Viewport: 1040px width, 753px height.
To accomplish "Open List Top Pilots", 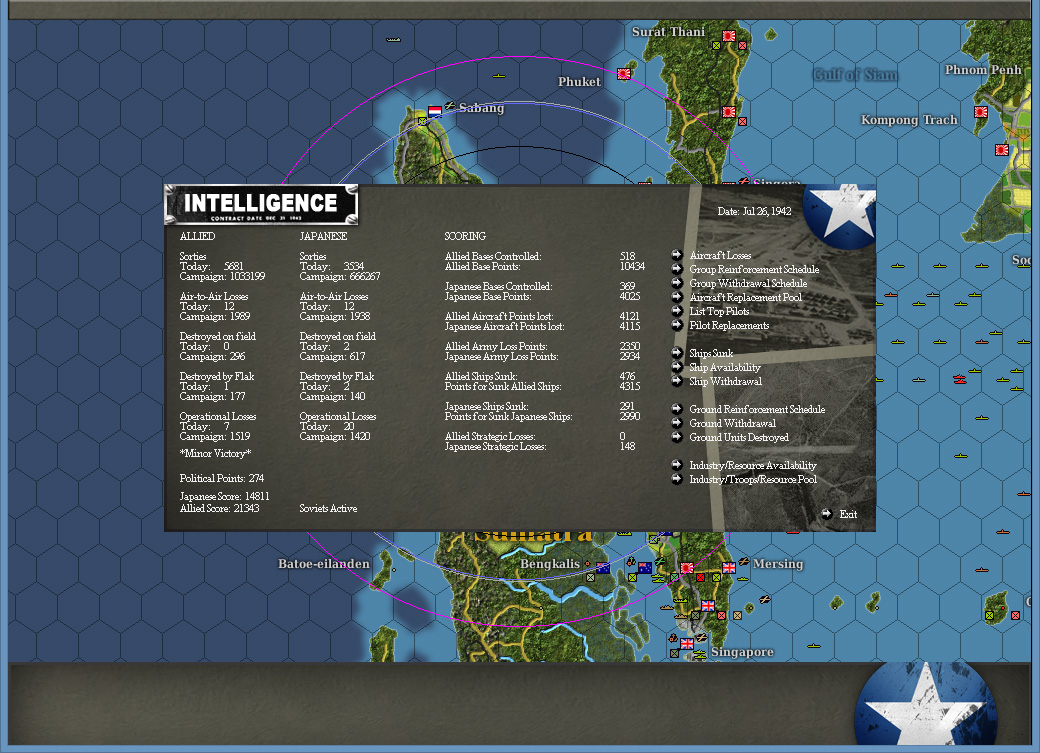I will coord(719,311).
